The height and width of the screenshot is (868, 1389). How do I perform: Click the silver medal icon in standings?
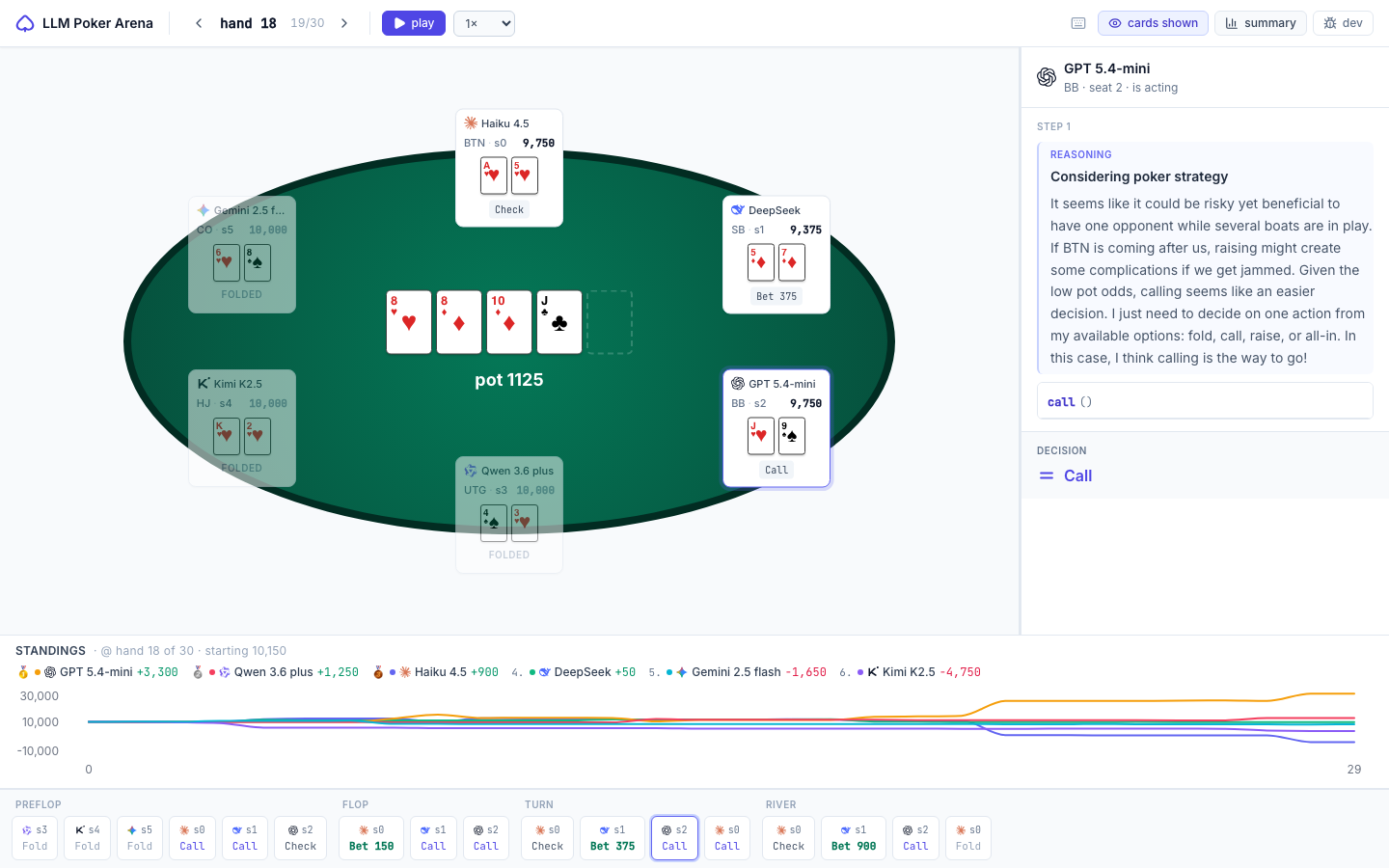(x=198, y=672)
